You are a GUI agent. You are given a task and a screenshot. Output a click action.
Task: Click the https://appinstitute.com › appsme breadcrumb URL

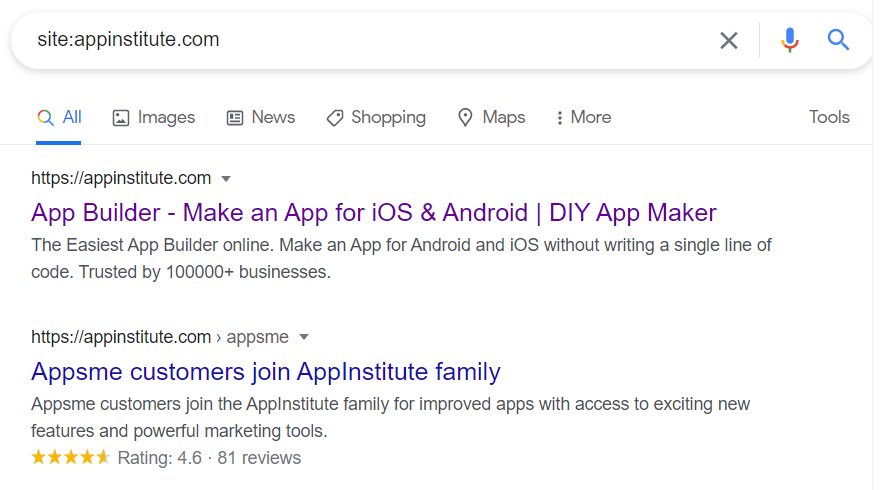tap(160, 337)
